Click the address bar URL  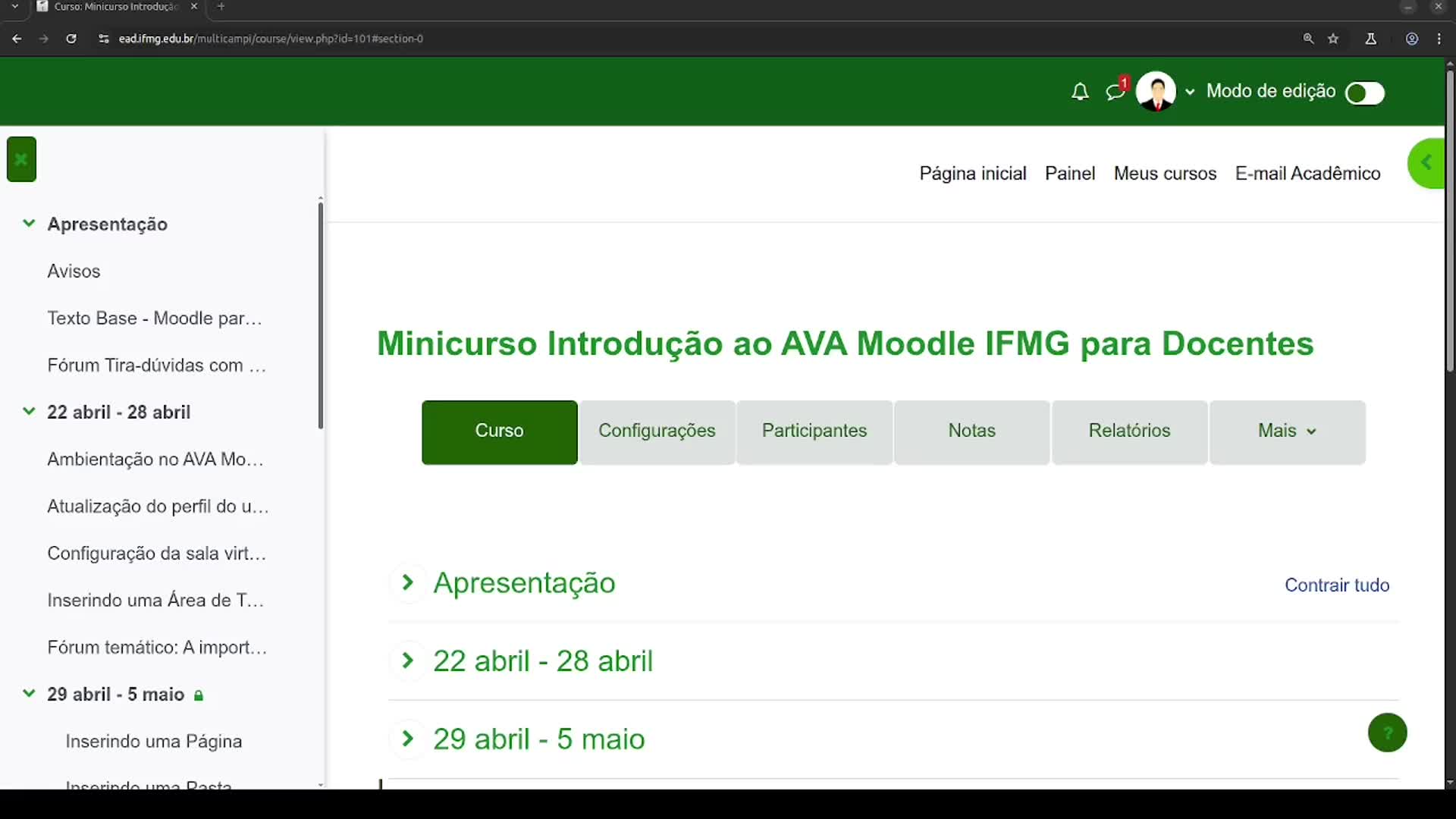pyautogui.click(x=271, y=39)
